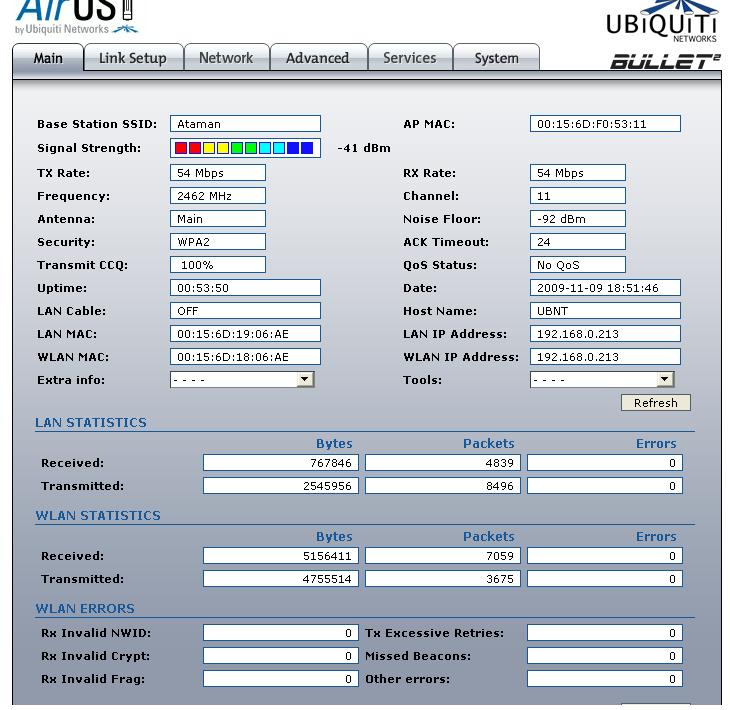Click the LAN STATISTICS section heading
Image resolution: width=730 pixels, height=710 pixels.
[x=91, y=422]
